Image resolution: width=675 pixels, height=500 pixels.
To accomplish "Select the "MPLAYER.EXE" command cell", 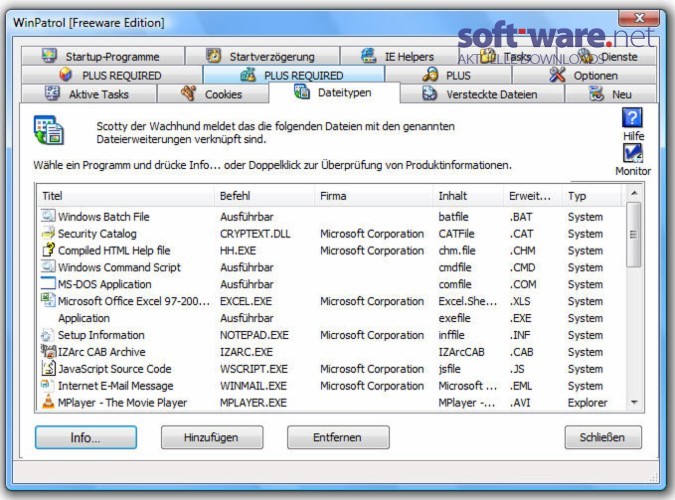I will [x=253, y=402].
